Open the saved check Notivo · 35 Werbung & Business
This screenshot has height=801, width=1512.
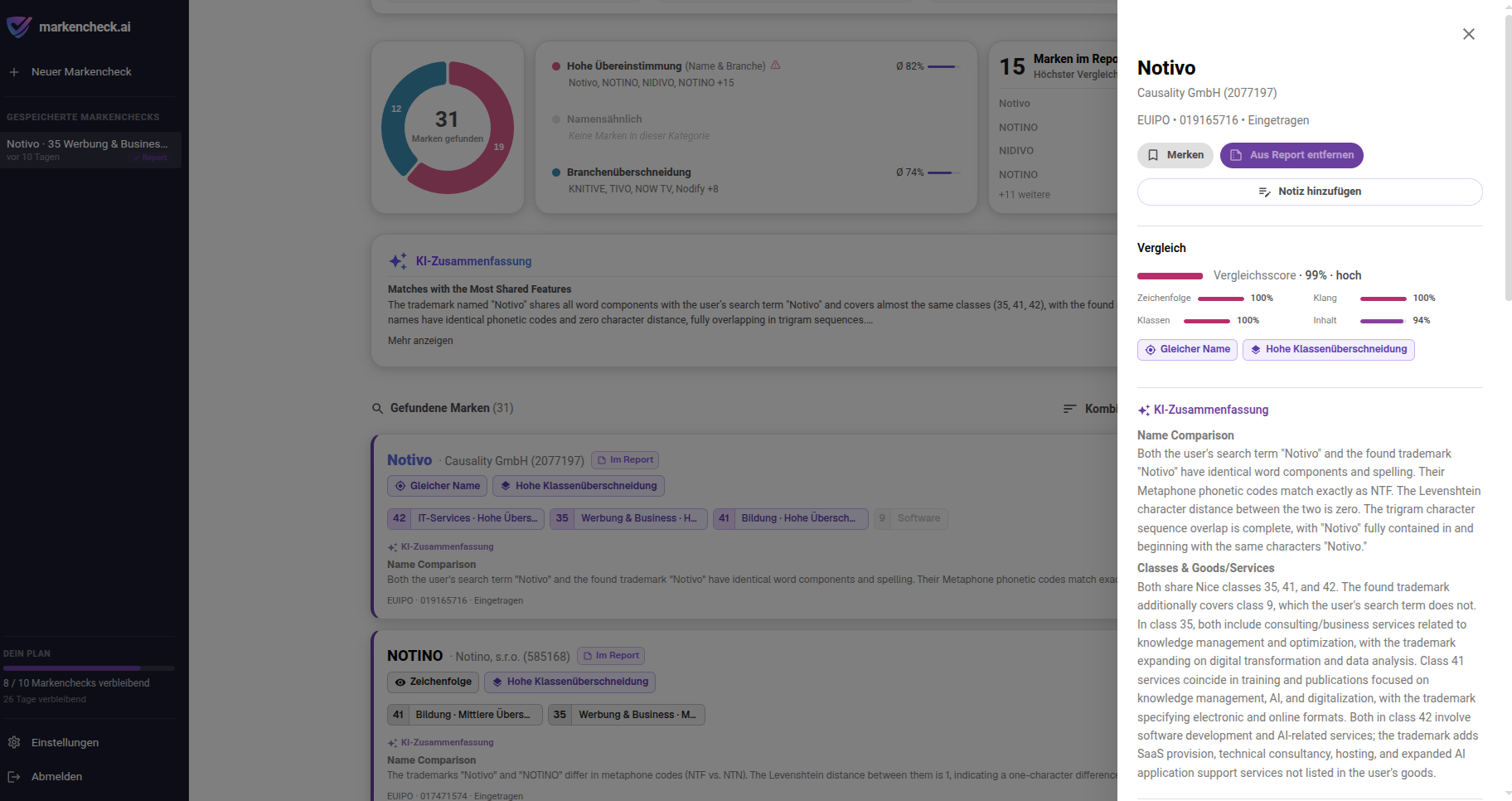(x=91, y=149)
